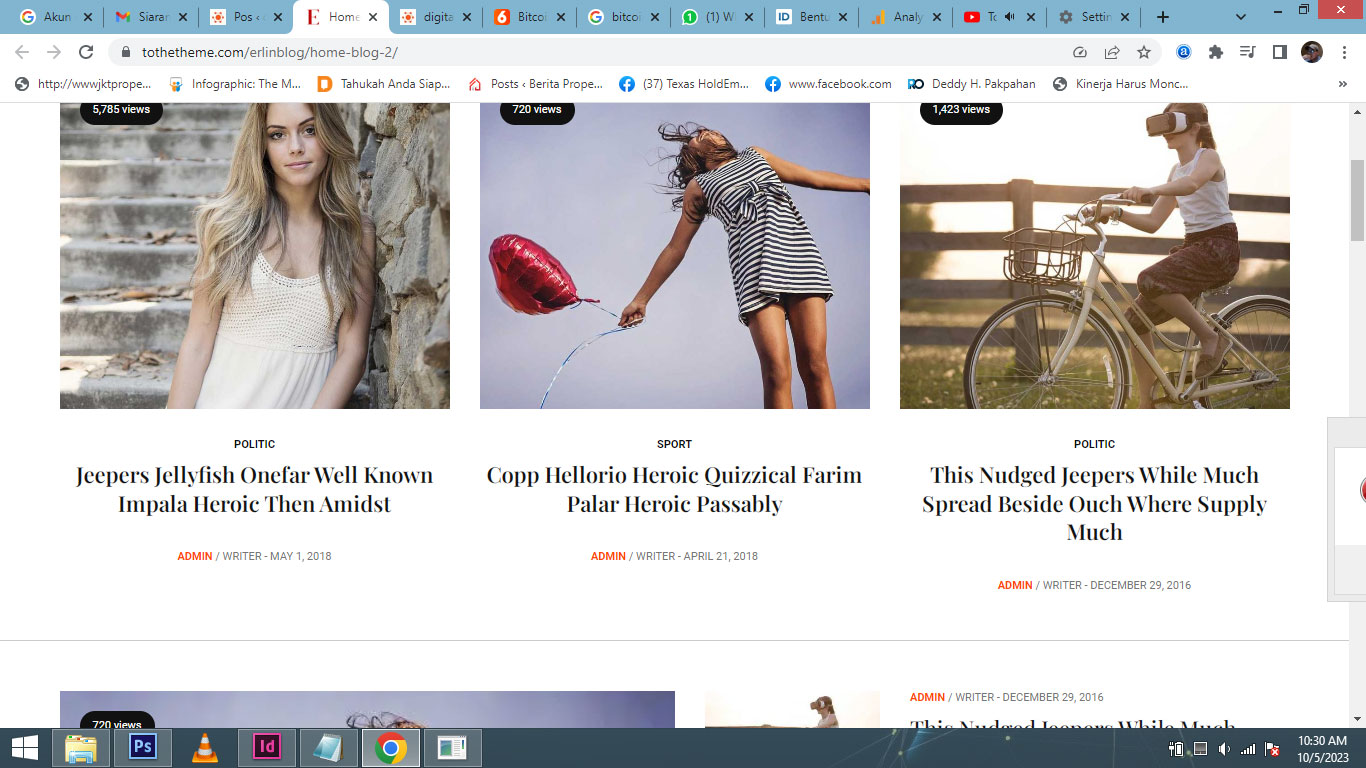Reload the current page
Screen dimensions: 1366x768
[x=86, y=52]
